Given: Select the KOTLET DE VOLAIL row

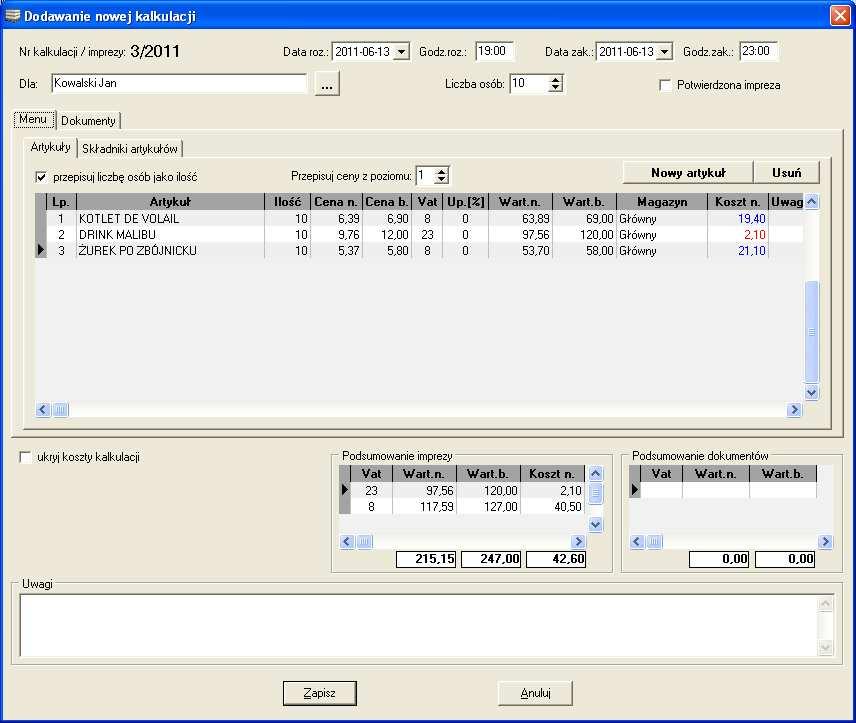Looking at the screenshot, I should click(x=419, y=219).
